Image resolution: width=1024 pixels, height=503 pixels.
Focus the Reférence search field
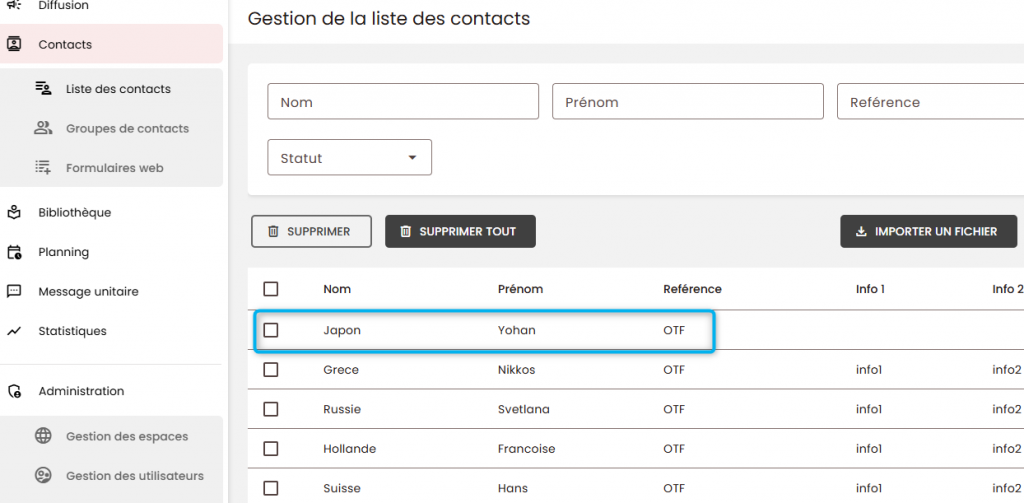coord(931,101)
